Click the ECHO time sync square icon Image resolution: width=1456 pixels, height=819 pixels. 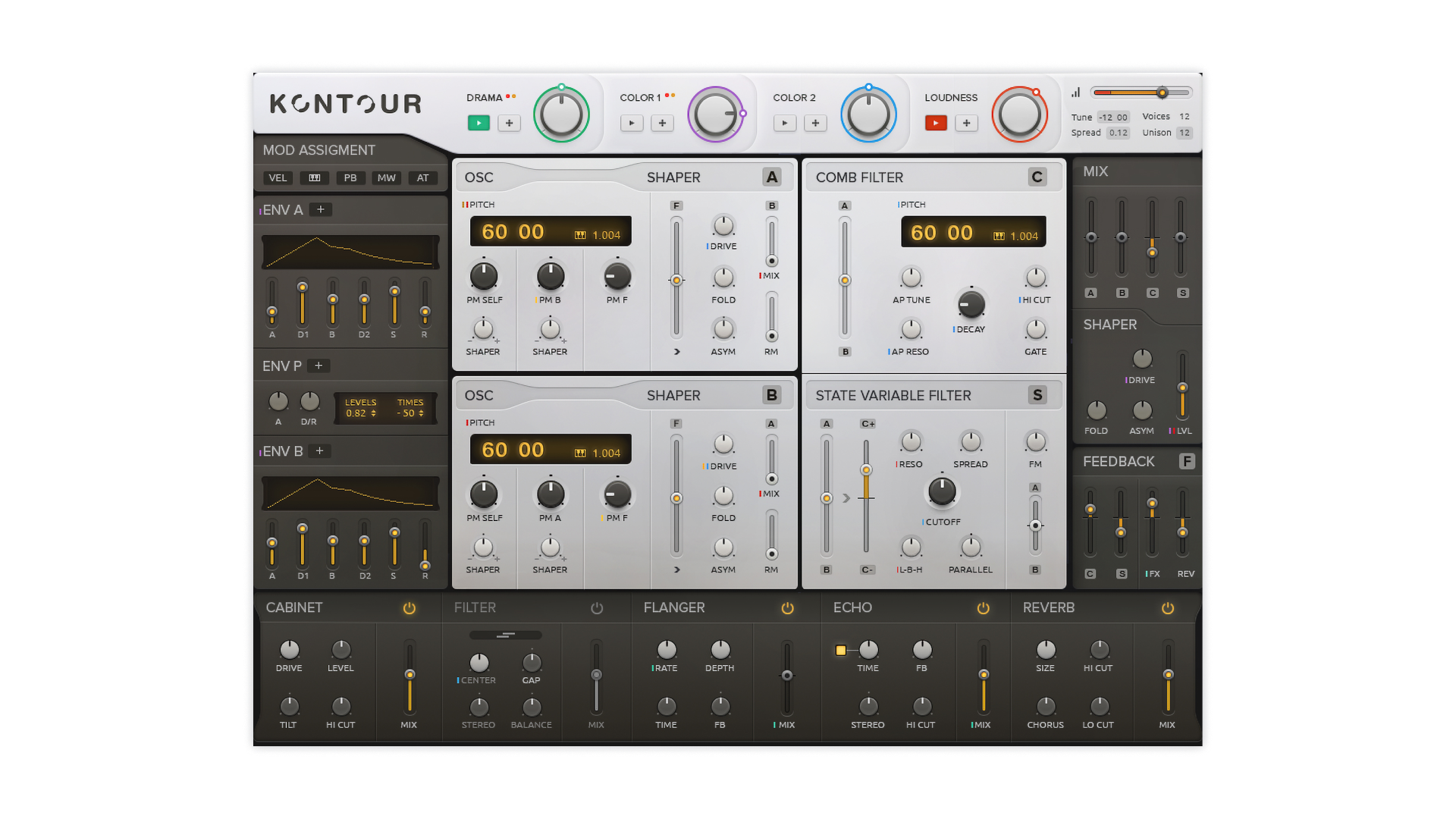(840, 650)
